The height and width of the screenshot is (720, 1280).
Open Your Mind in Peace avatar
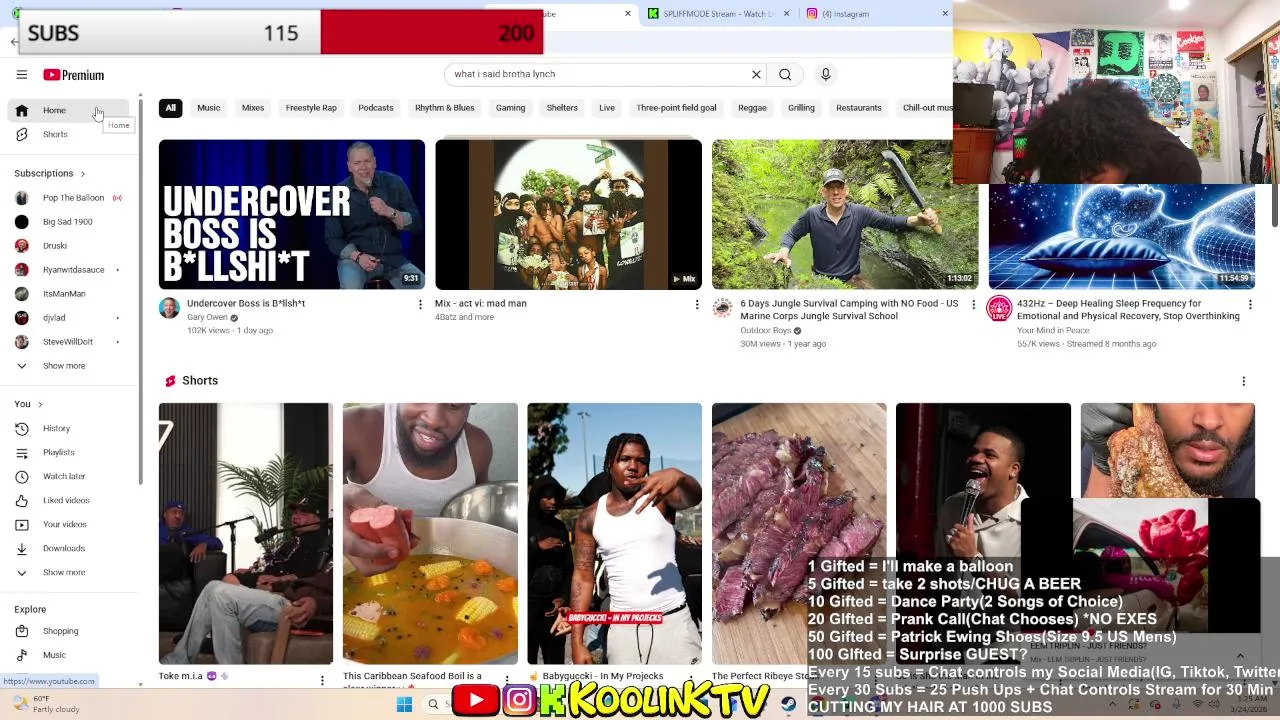[999, 308]
